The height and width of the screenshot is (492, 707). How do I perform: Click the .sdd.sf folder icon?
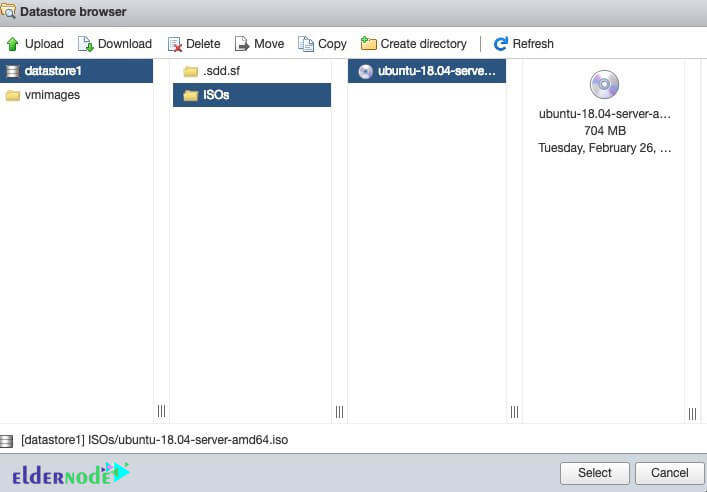click(x=190, y=71)
